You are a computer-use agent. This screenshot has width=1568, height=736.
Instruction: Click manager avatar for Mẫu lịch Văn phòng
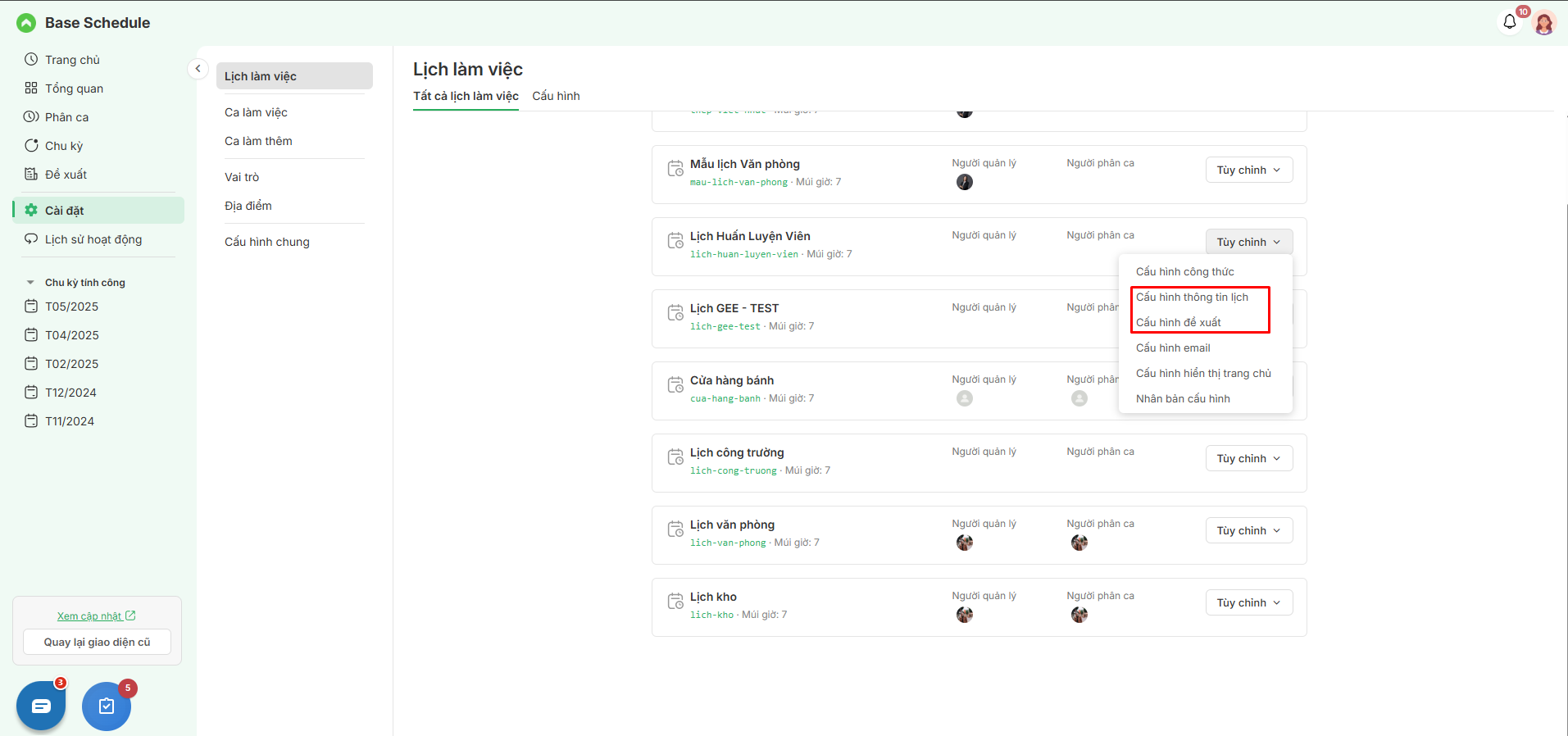tap(965, 182)
